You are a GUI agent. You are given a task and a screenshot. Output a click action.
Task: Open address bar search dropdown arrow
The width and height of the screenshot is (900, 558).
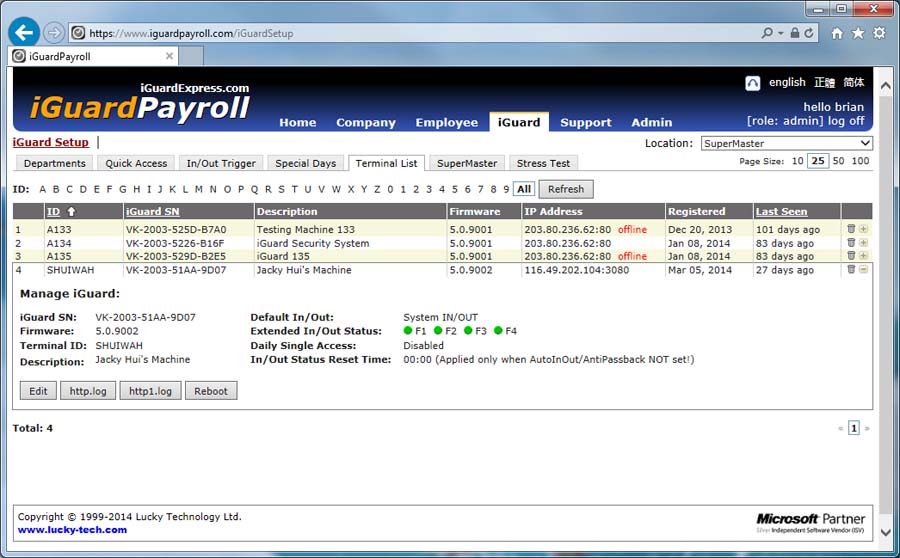[x=781, y=33]
